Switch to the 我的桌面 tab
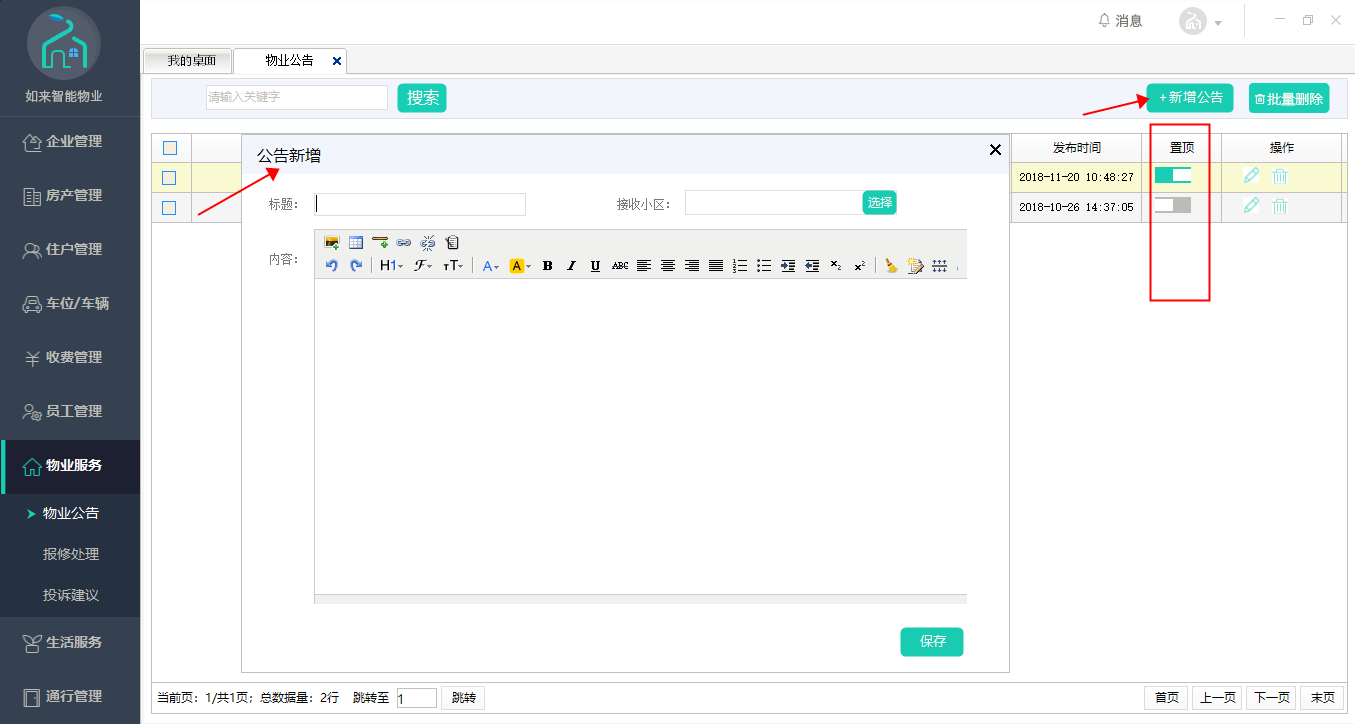The image size is (1355, 724). (190, 61)
